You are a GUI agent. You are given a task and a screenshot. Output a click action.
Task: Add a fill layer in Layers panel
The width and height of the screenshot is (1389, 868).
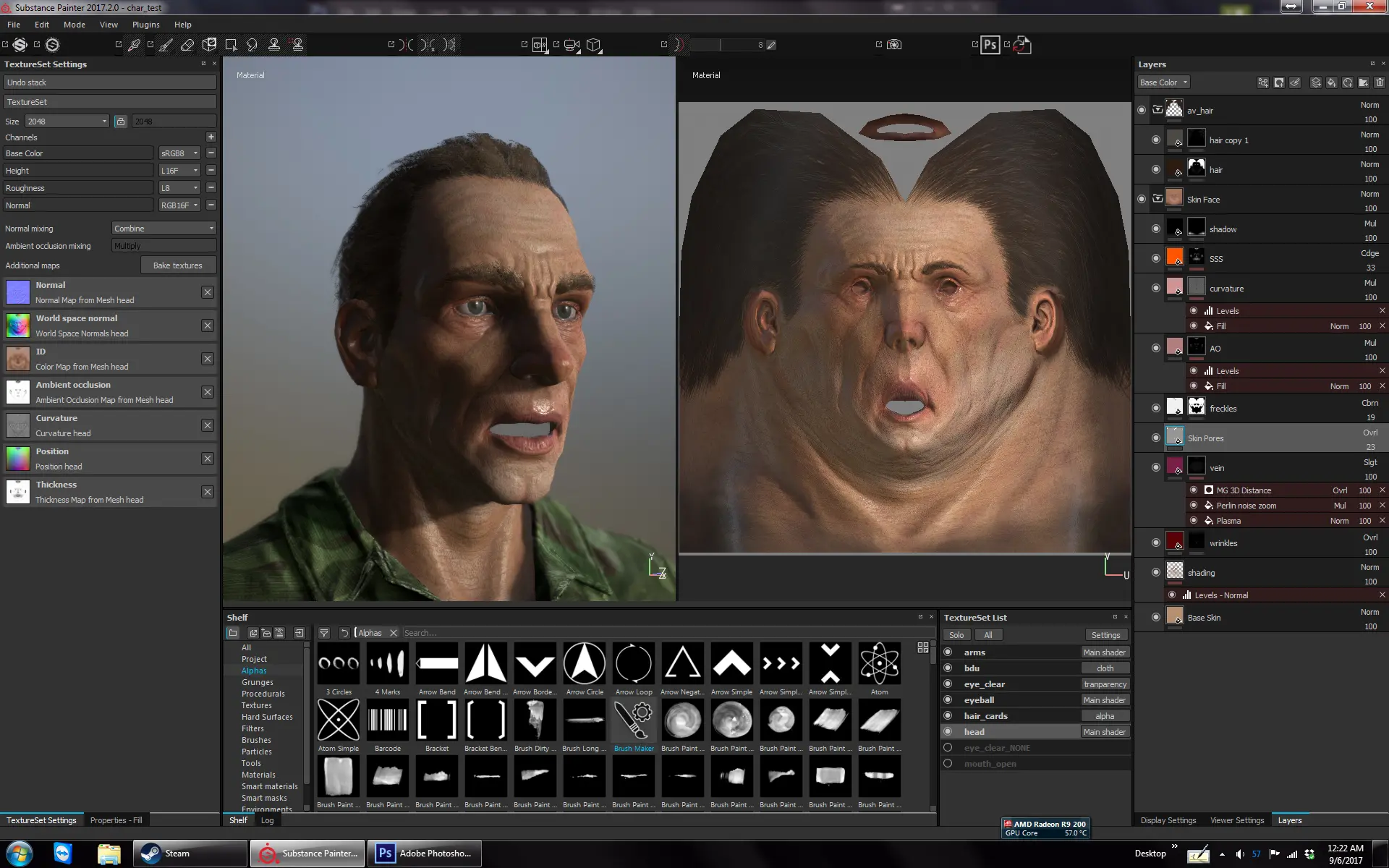click(x=1331, y=82)
